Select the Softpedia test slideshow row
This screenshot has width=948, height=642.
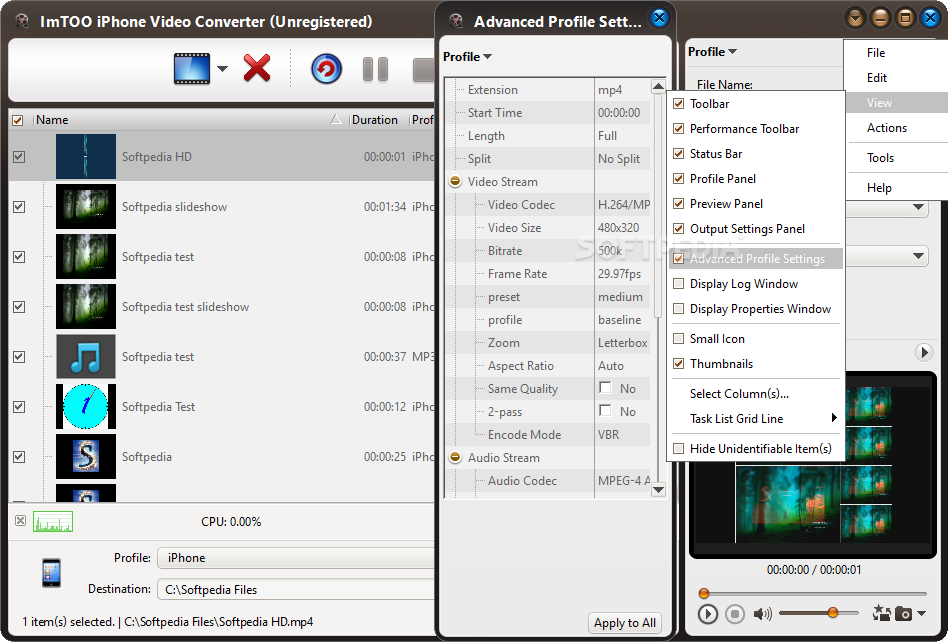222,306
